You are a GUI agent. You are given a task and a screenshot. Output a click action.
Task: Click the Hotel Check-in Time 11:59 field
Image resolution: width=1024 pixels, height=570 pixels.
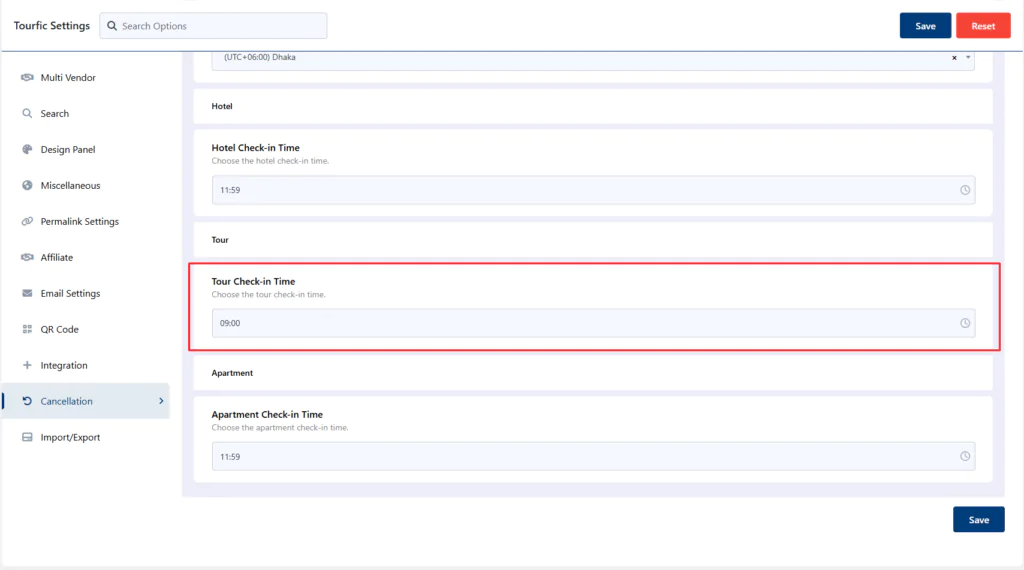coord(593,190)
